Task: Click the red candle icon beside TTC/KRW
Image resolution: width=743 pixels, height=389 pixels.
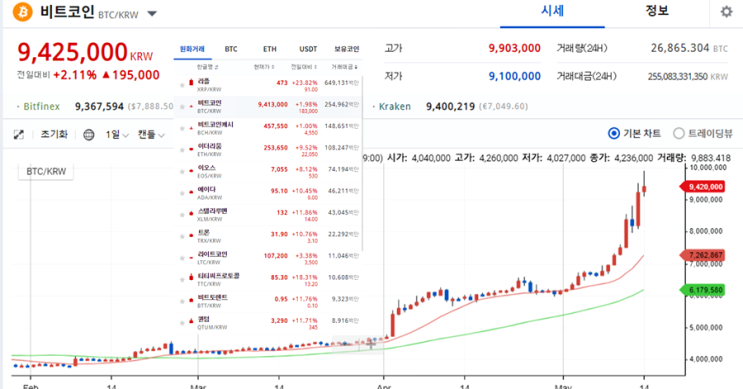Action: click(x=191, y=277)
